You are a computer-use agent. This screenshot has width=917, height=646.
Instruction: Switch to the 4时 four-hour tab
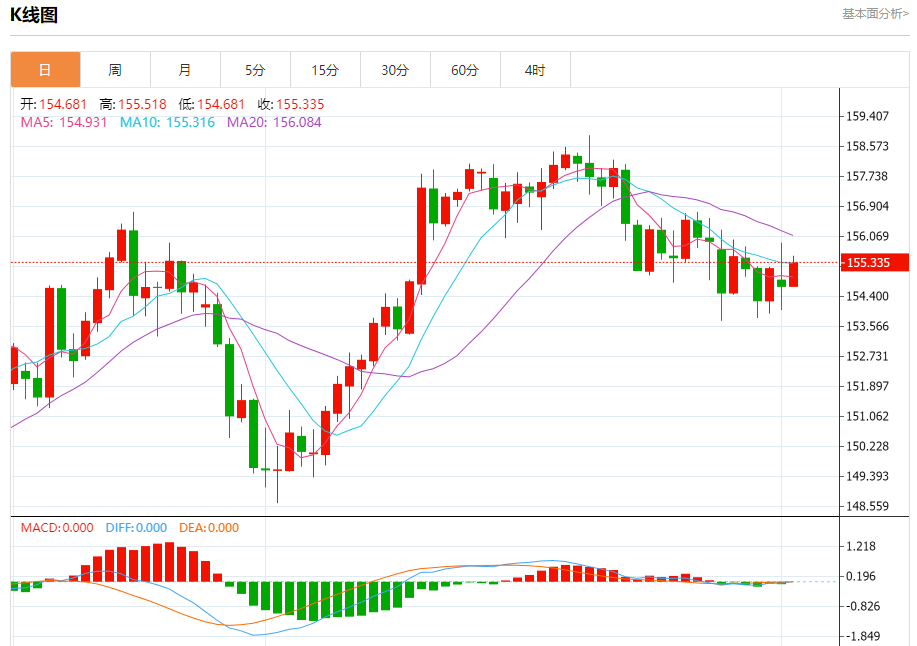[x=535, y=70]
